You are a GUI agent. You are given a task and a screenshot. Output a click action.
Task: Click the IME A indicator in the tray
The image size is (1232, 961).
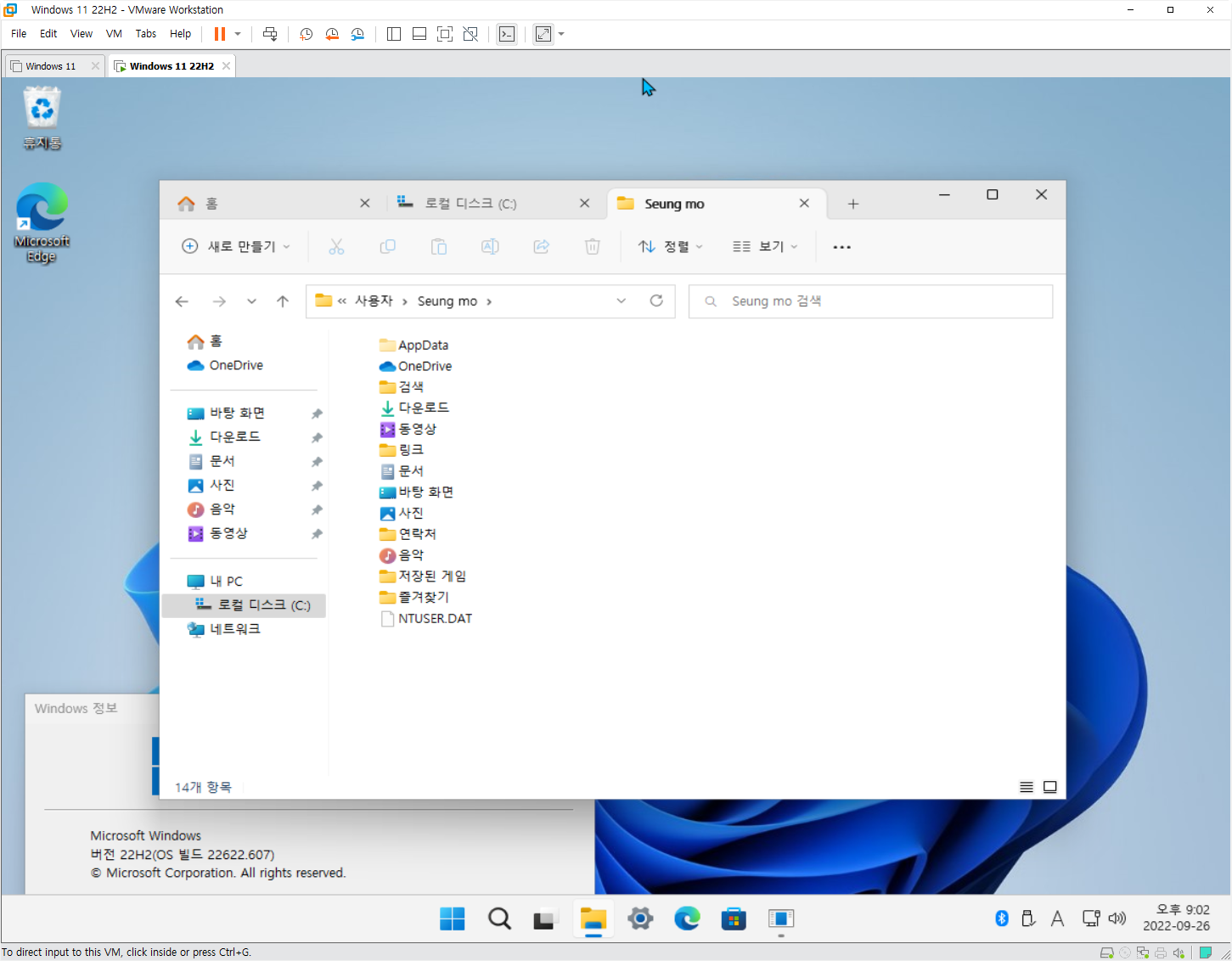coord(1057,919)
